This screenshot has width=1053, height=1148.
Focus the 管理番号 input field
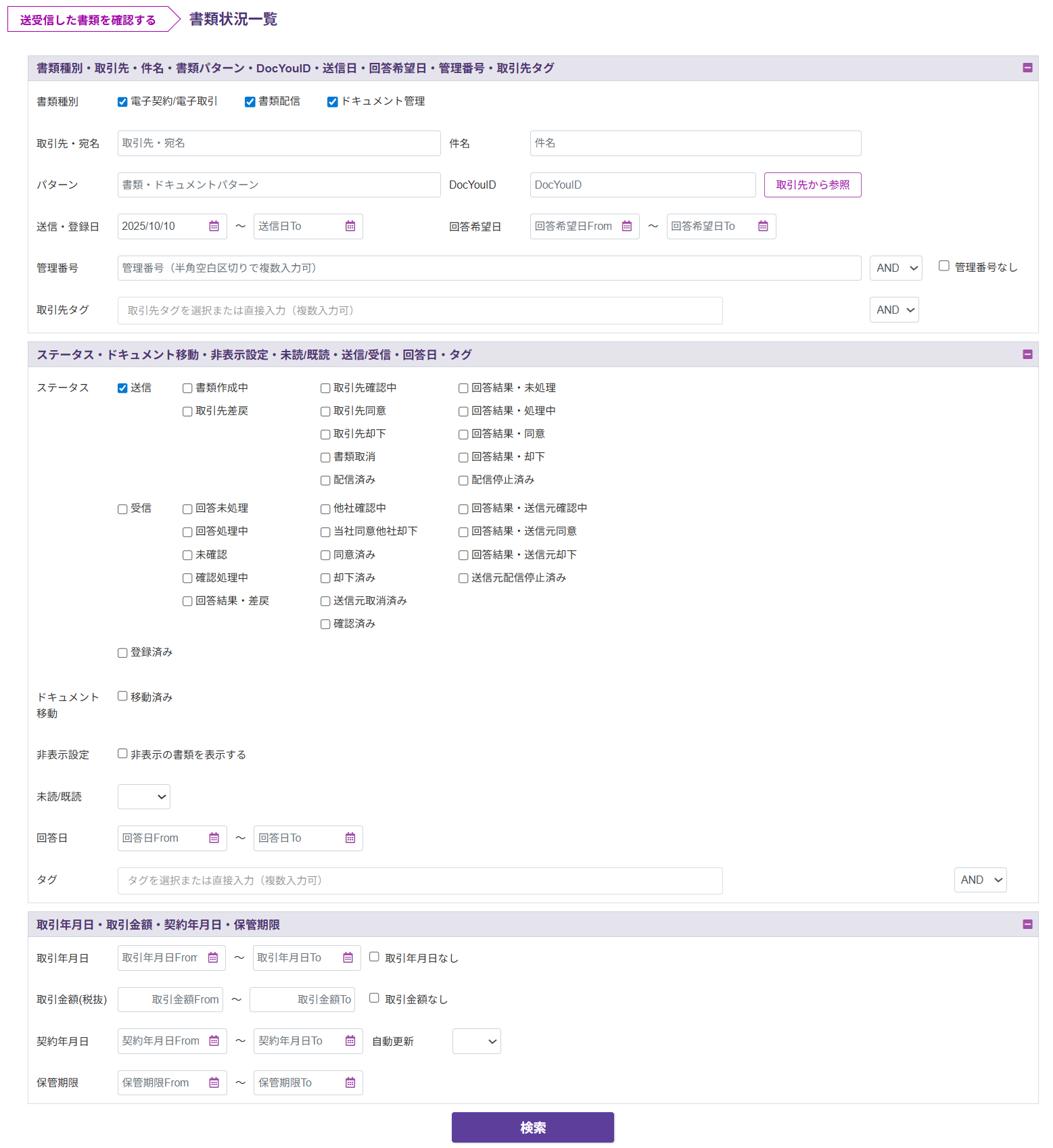(x=490, y=268)
